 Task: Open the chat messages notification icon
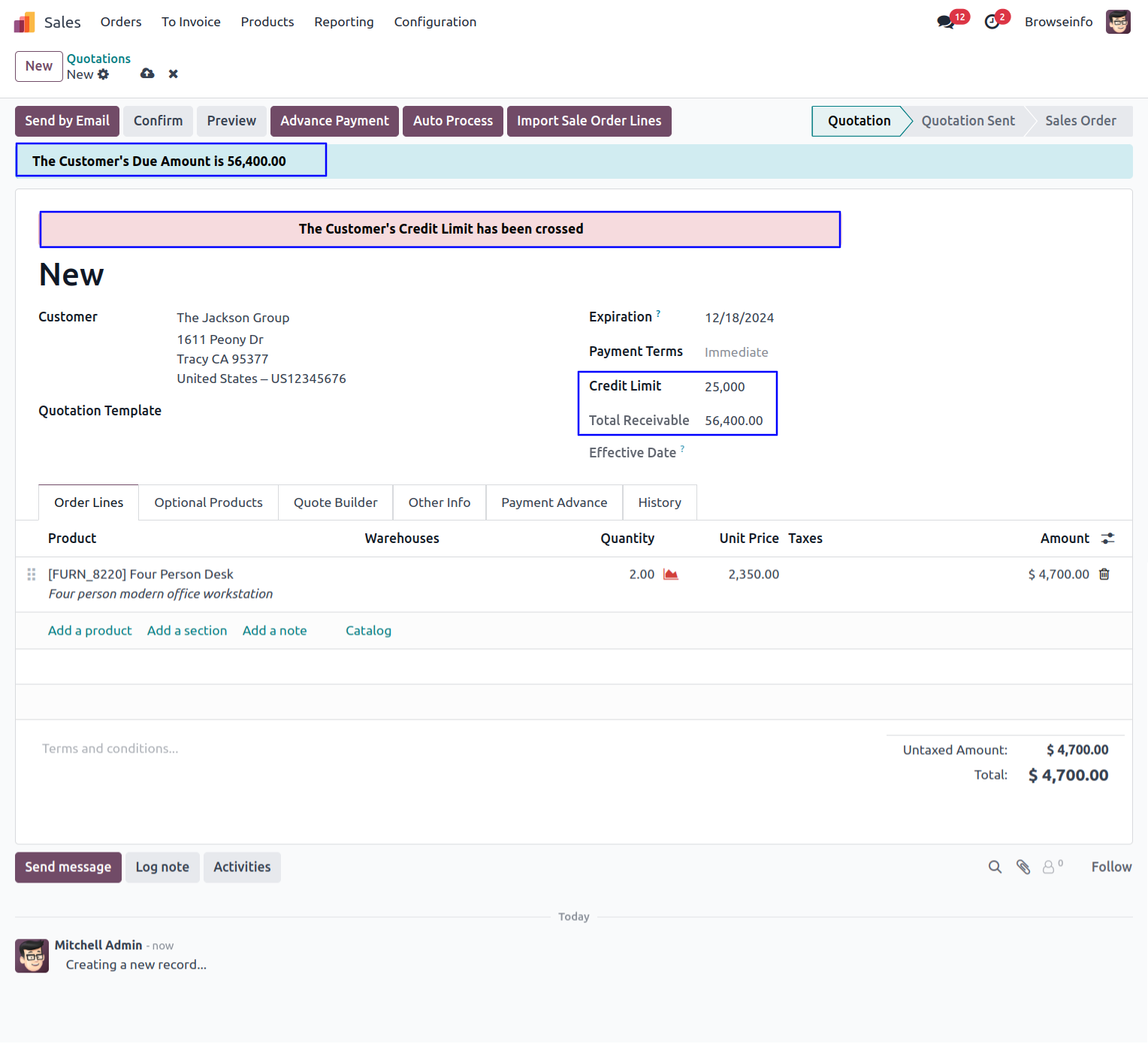tap(945, 22)
